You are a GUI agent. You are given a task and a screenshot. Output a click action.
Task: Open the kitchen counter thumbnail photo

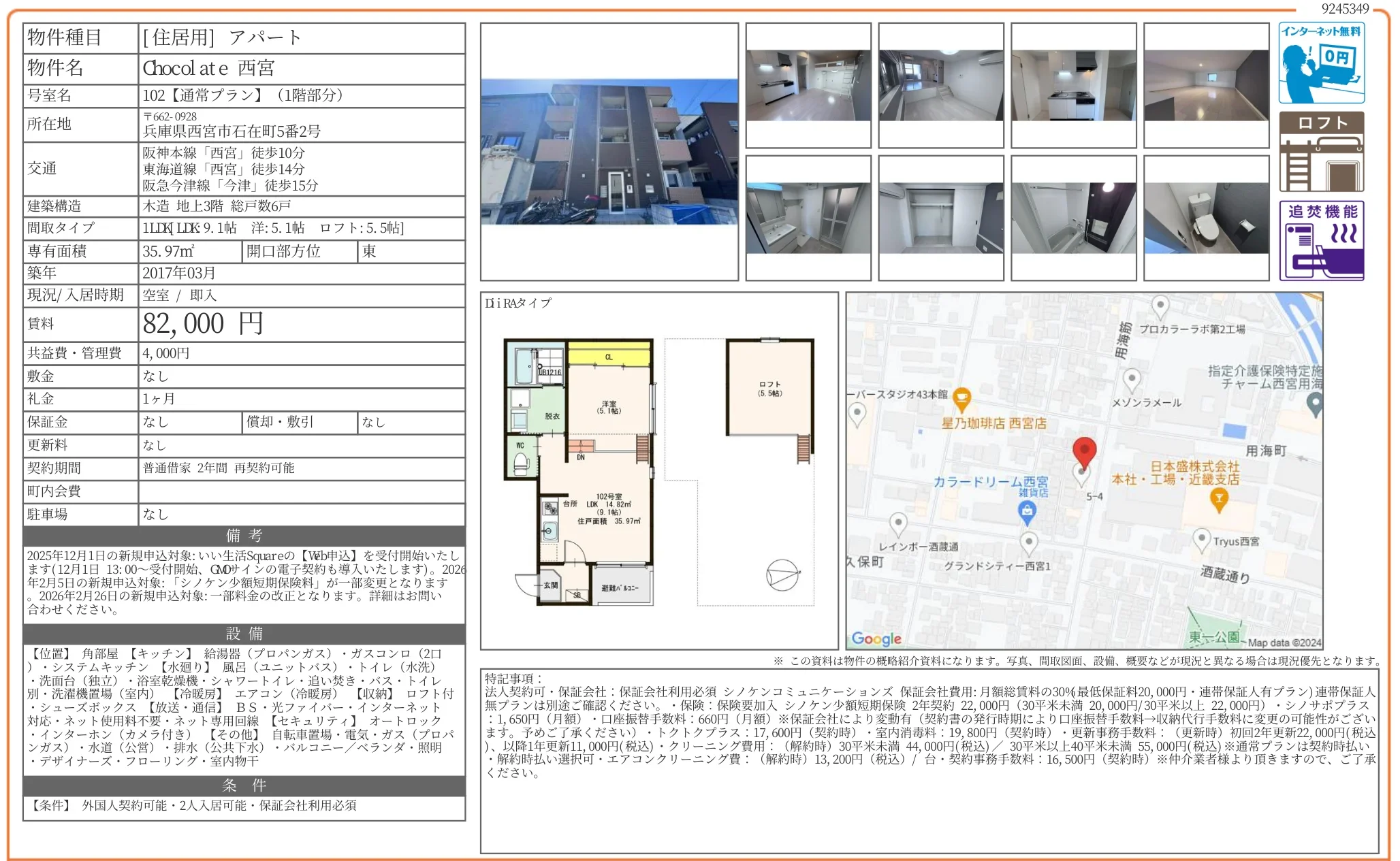(1073, 85)
